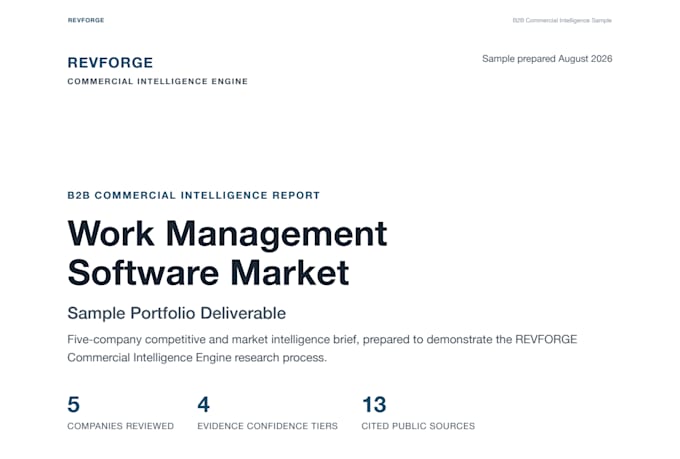Click the small REVFORGE header text
This screenshot has width=680, height=459.
(86, 20)
